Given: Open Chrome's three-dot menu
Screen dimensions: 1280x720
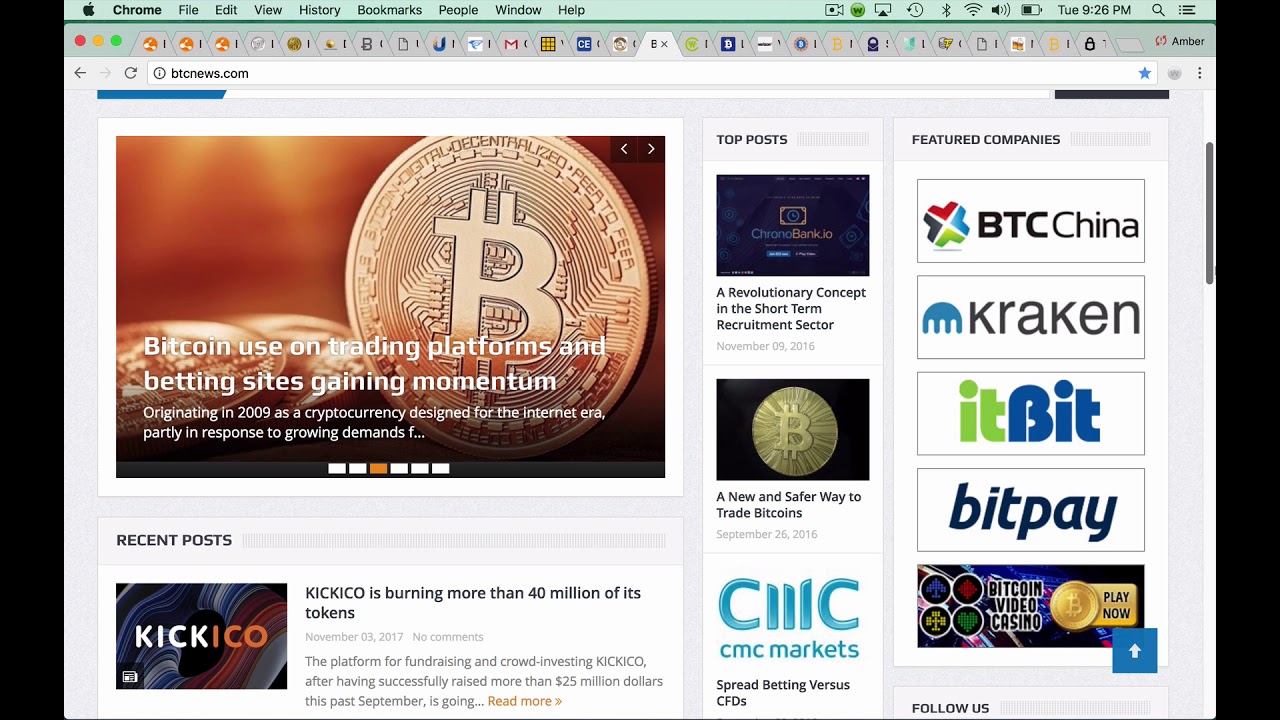Looking at the screenshot, I should pos(1199,73).
